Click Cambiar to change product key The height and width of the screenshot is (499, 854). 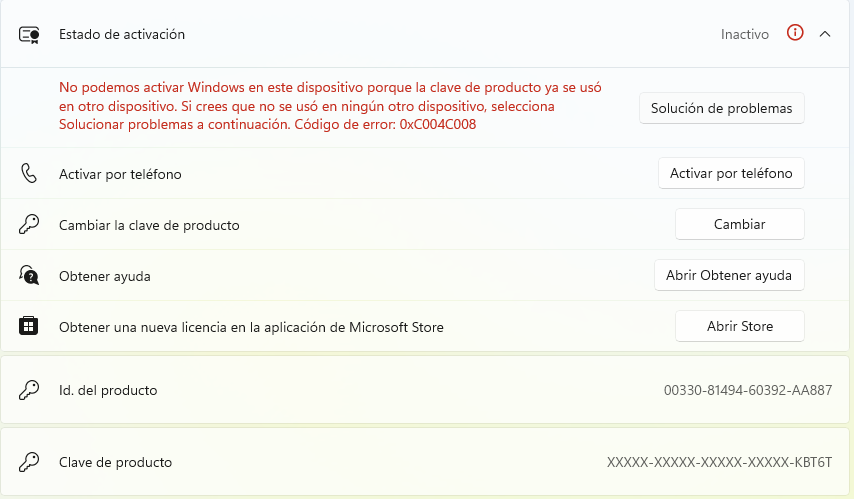click(x=740, y=224)
